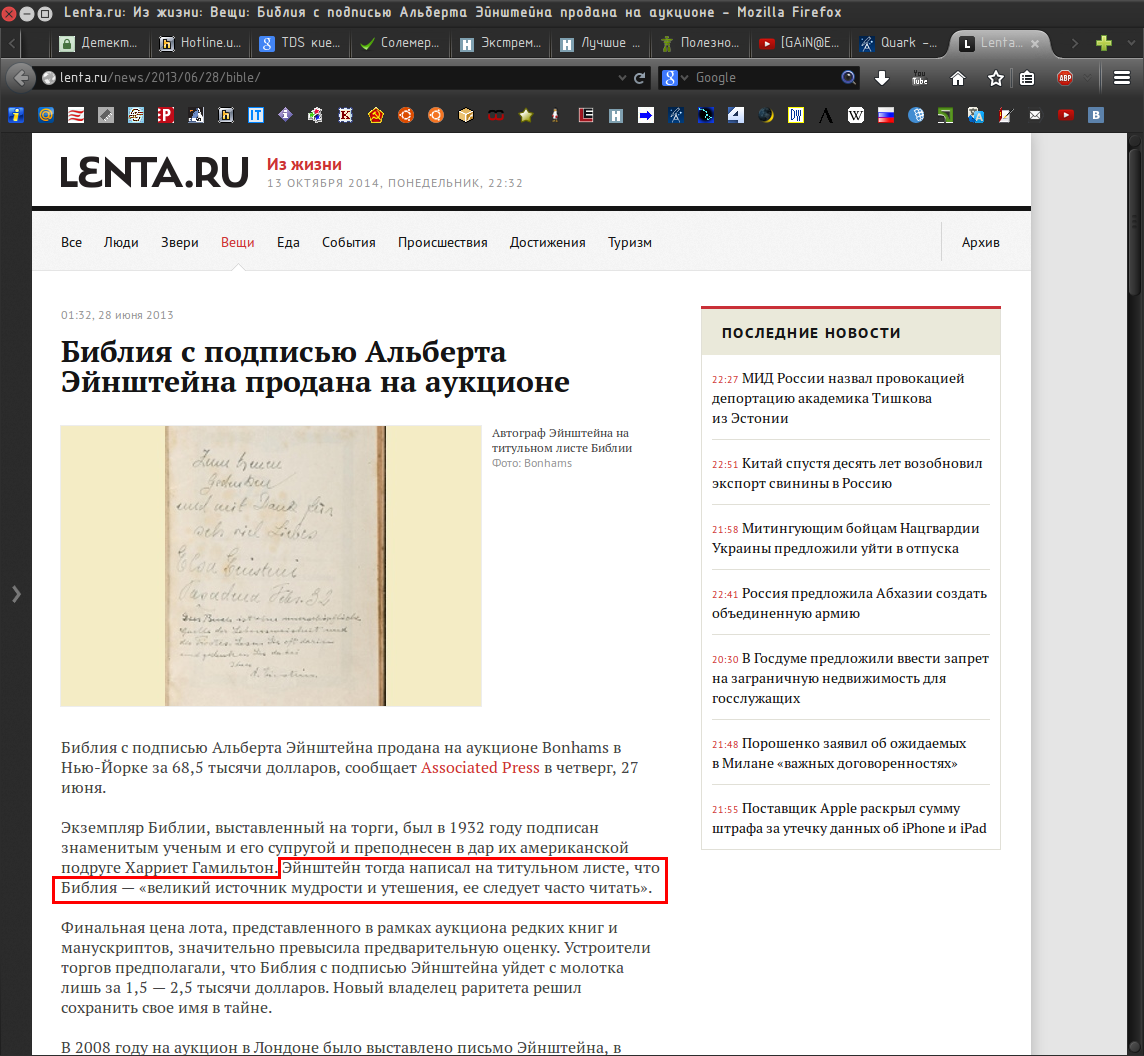Select the Звери section in the menu
This screenshot has width=1144, height=1056.
180,242
